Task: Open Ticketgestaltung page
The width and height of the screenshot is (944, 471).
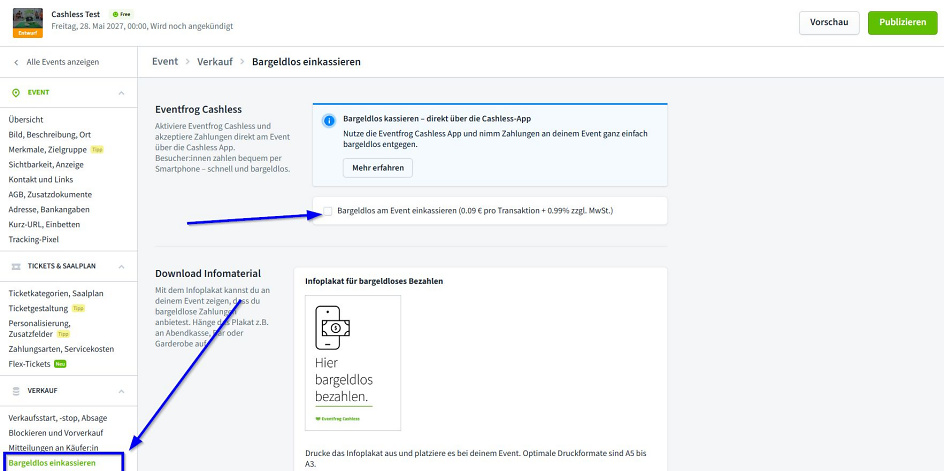Action: [x=39, y=308]
